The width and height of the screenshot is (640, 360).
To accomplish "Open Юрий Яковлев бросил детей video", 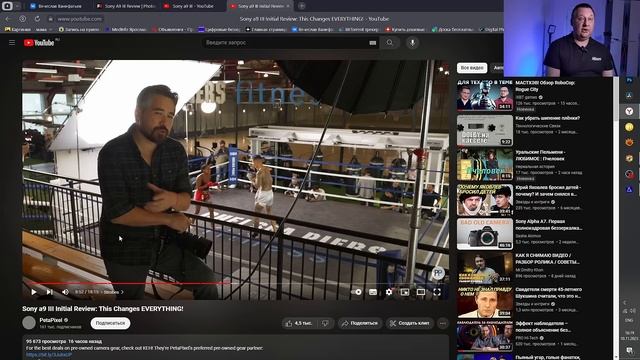I will tap(484, 200).
